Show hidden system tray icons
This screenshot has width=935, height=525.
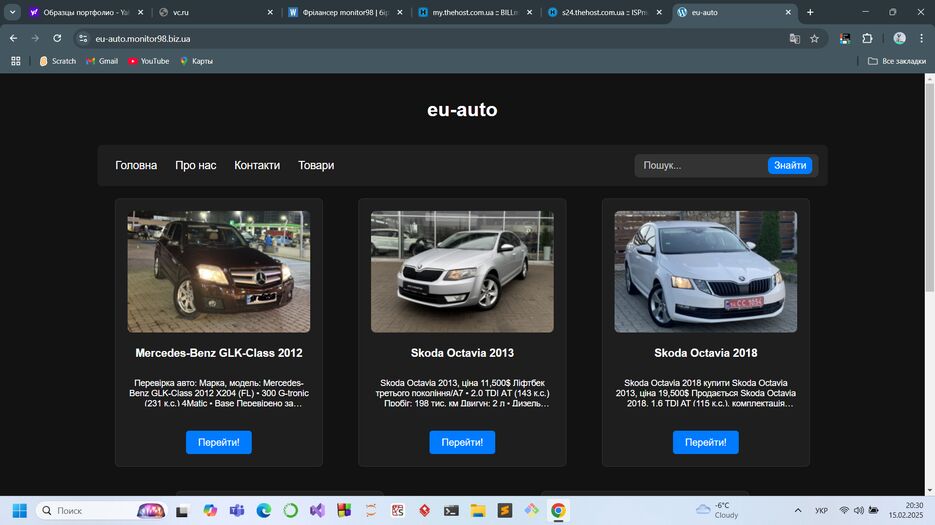point(798,511)
